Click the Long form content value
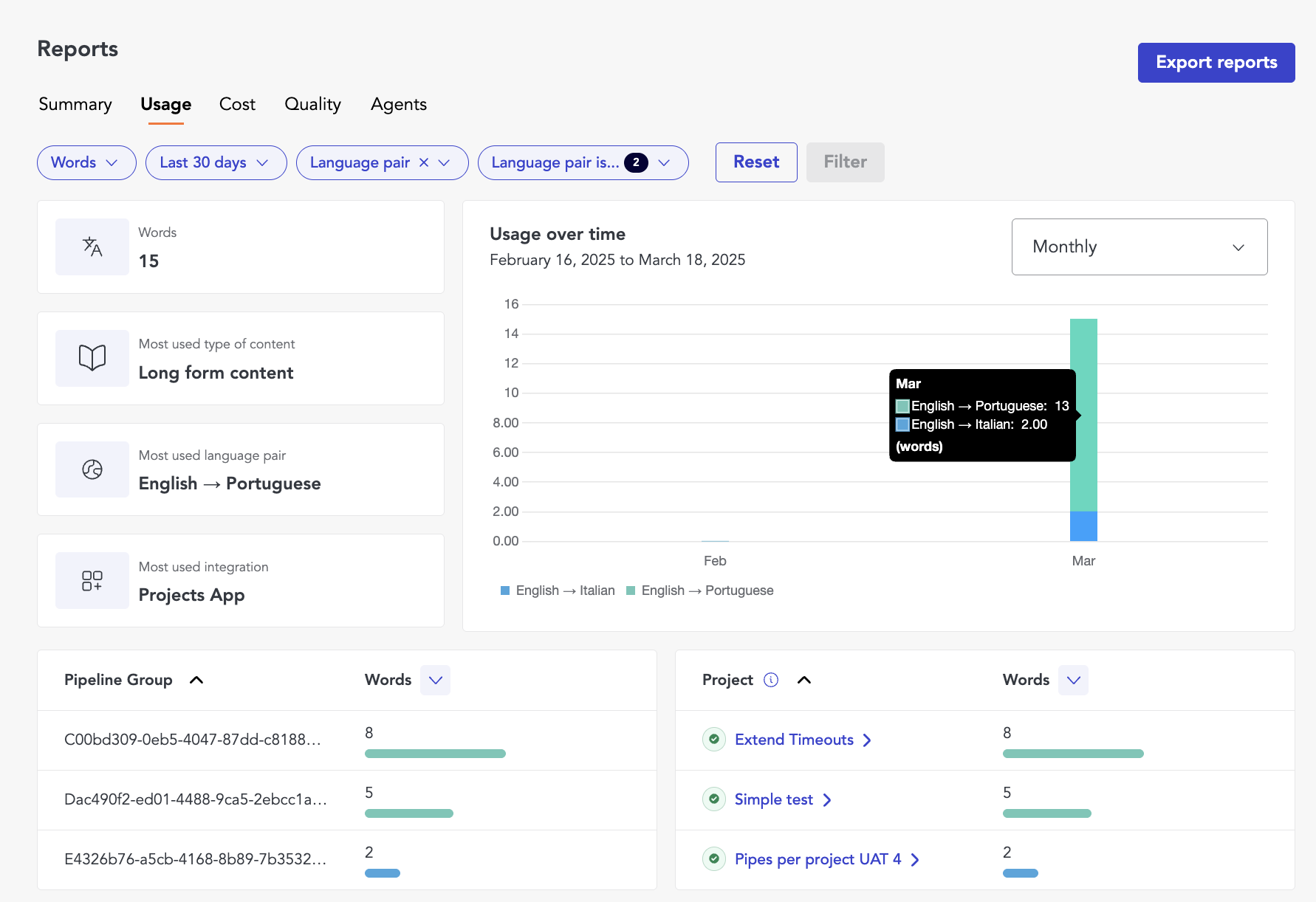Viewport: 1316px width, 902px height. [x=216, y=373]
